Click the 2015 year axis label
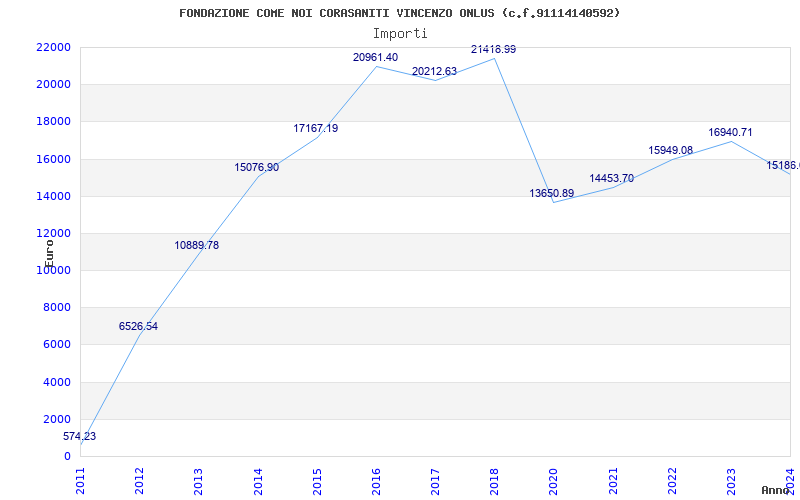The width and height of the screenshot is (800, 500). (317, 481)
